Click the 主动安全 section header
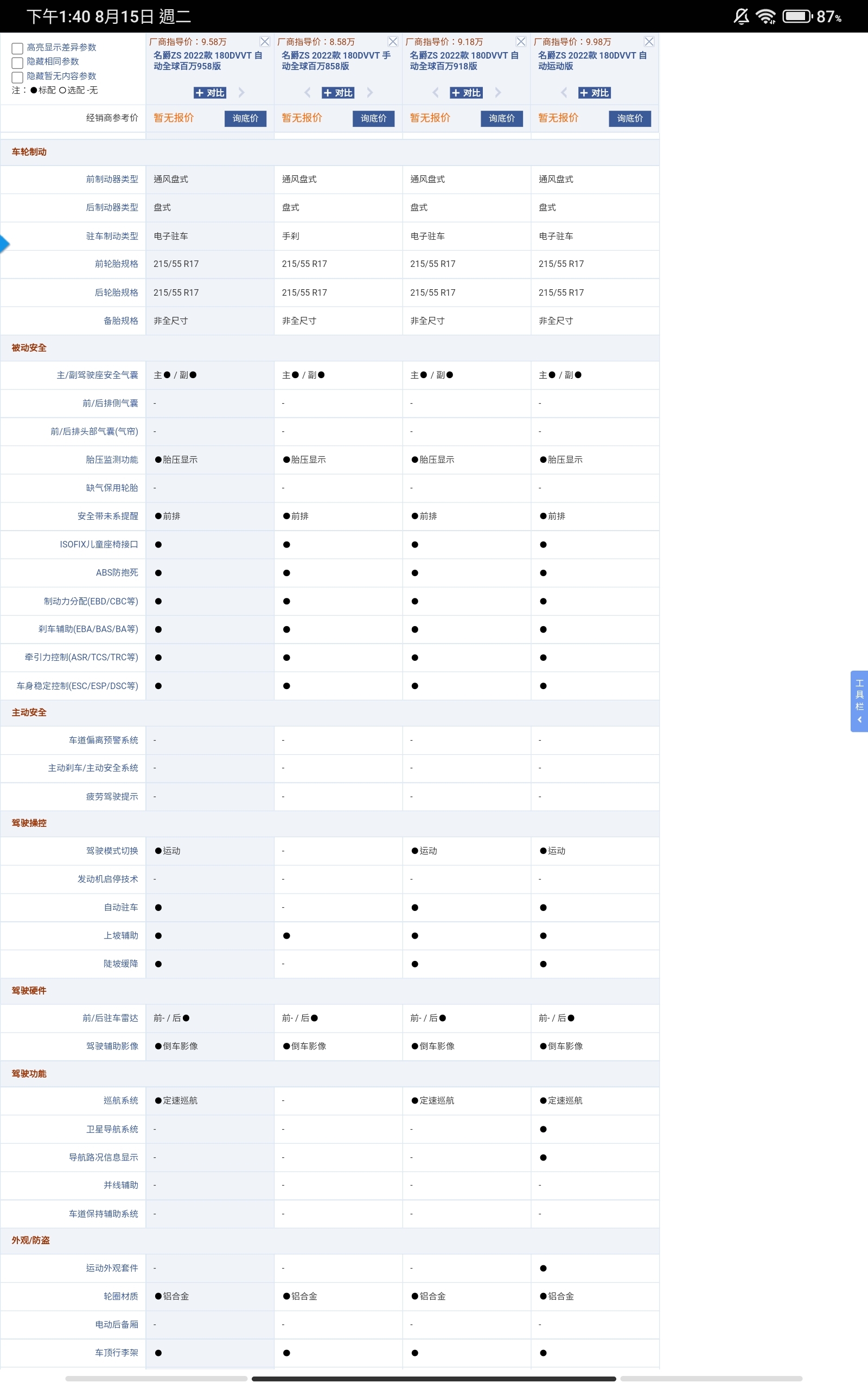Viewport: 868px width, 1389px height. [x=29, y=712]
